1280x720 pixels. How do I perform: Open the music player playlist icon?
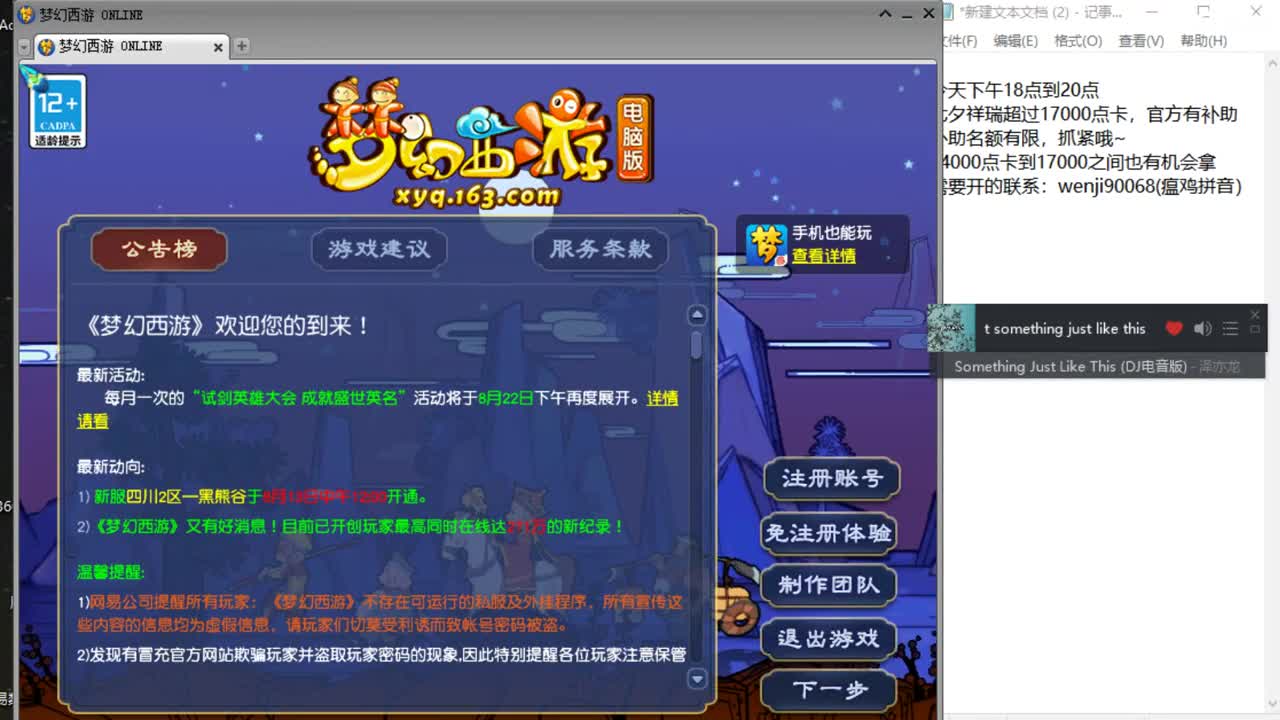click(1230, 328)
